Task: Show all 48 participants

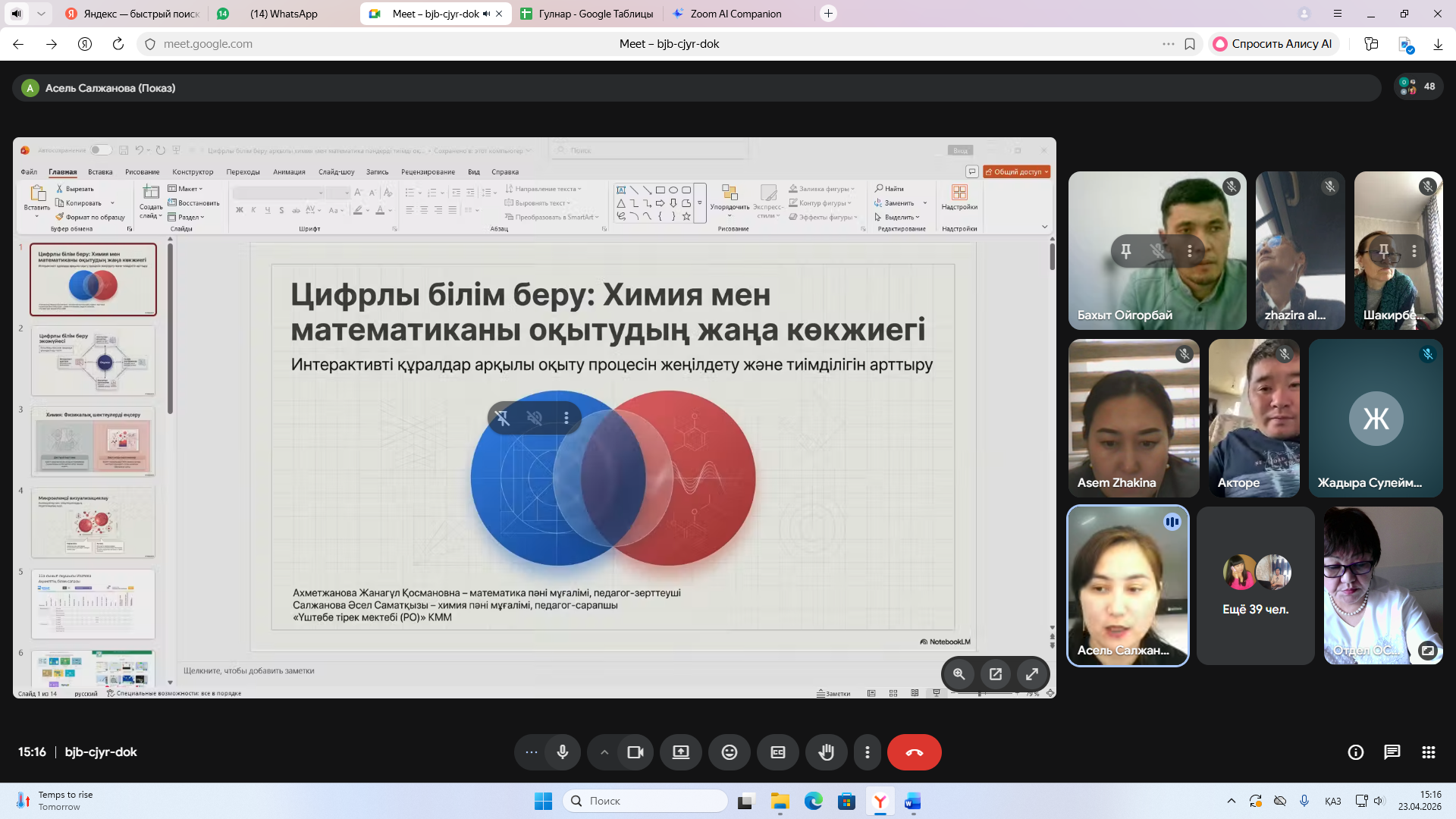Action: pos(1417,86)
